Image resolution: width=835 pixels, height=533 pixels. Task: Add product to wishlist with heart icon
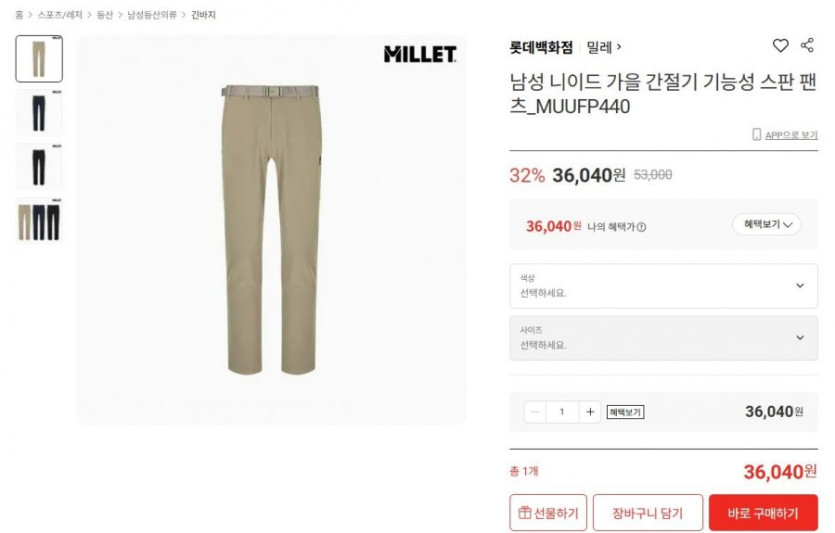coord(780,46)
